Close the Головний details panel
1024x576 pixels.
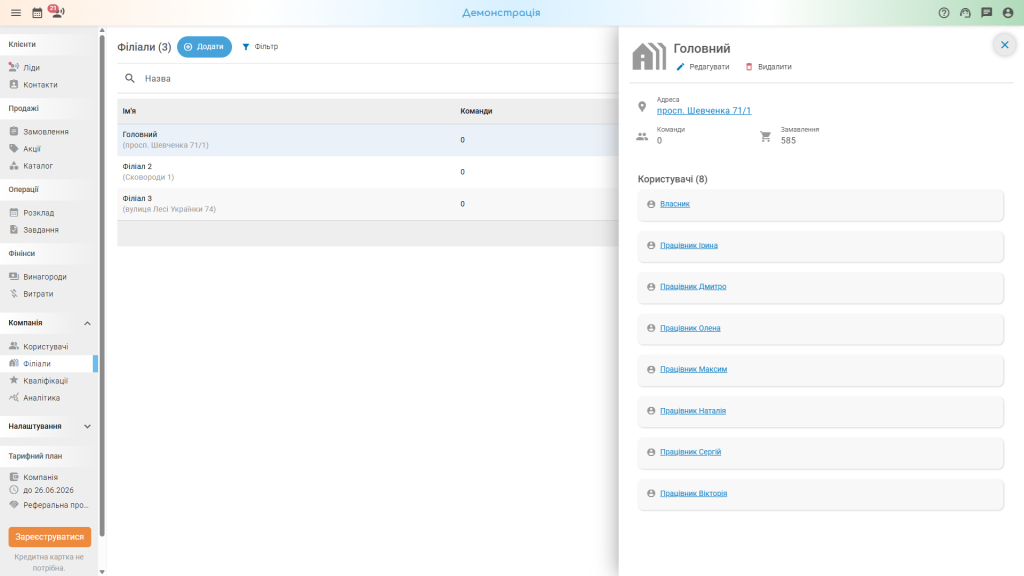1004,45
